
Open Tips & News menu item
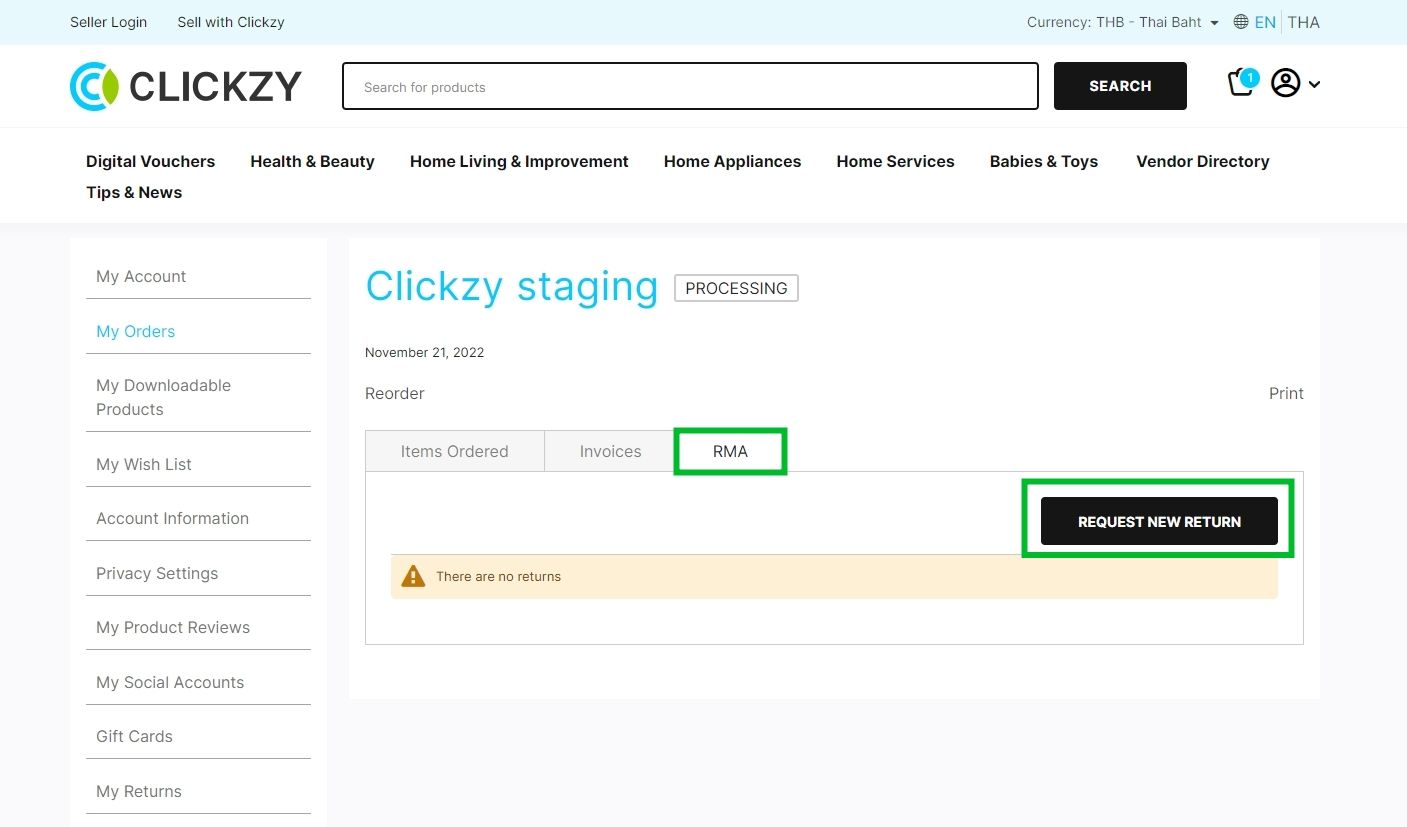point(134,192)
